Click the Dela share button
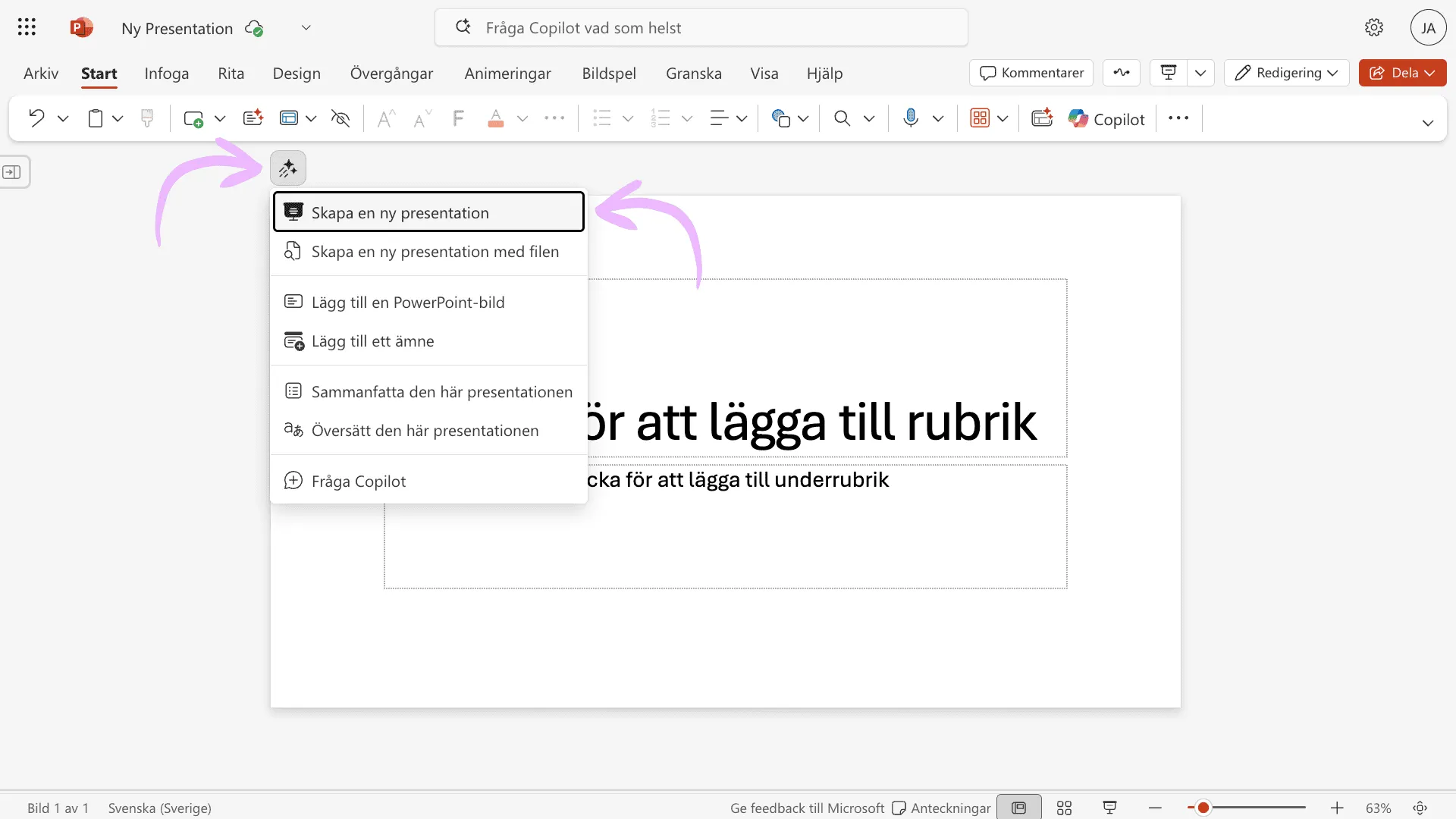Viewport: 1456px width, 819px height. 1402,73
